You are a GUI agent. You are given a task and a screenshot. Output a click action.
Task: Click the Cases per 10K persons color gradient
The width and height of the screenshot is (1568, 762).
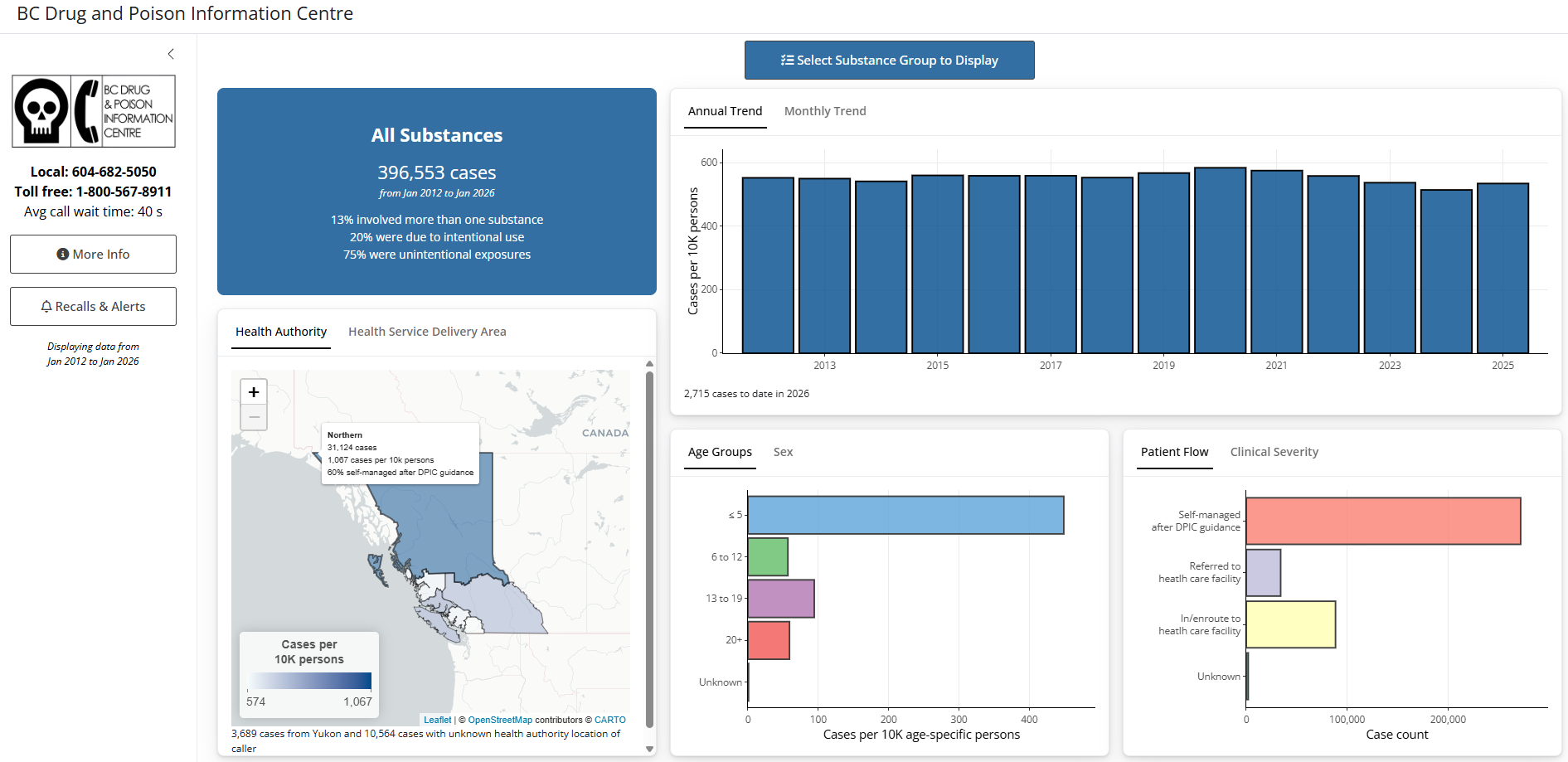[x=309, y=681]
